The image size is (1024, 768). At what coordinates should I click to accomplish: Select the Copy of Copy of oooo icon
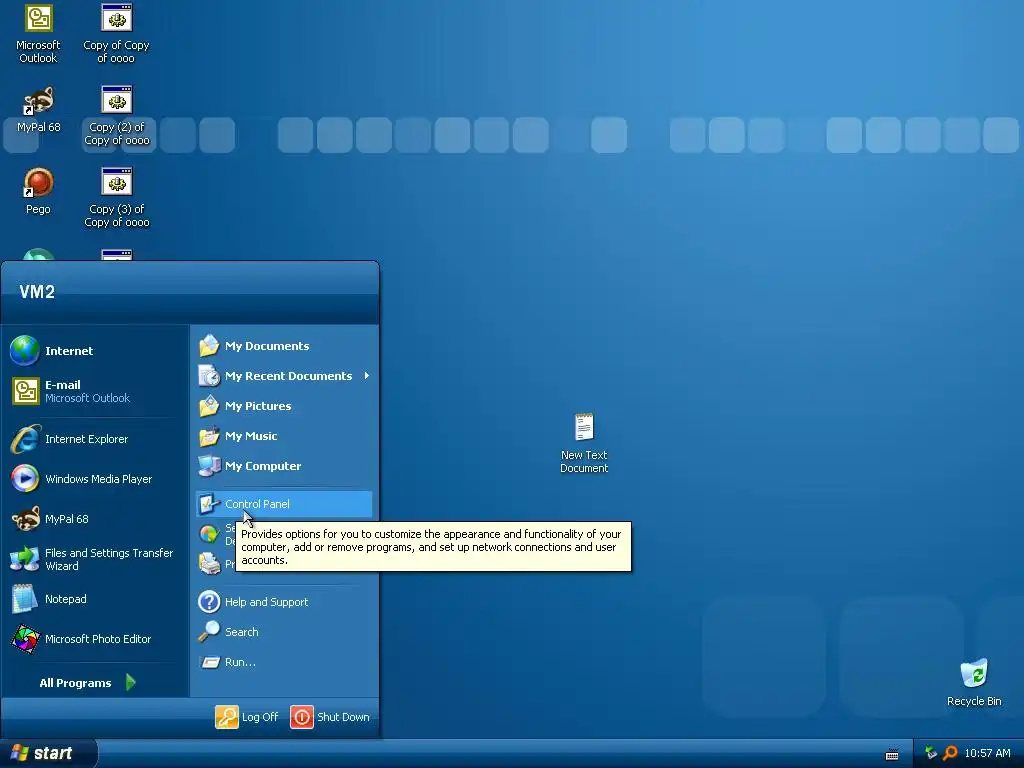point(116,33)
